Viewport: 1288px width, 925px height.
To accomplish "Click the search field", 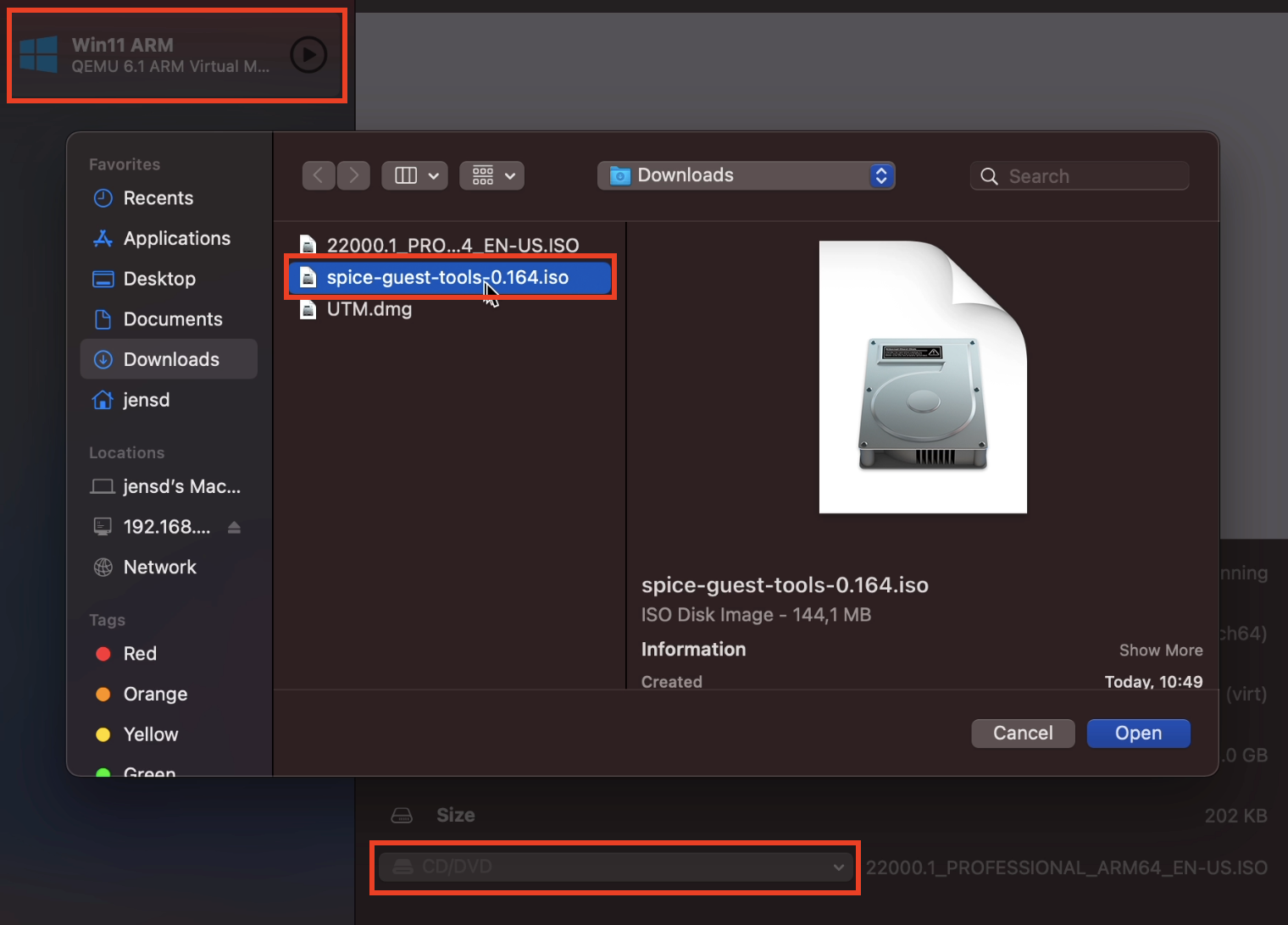I will point(1078,175).
